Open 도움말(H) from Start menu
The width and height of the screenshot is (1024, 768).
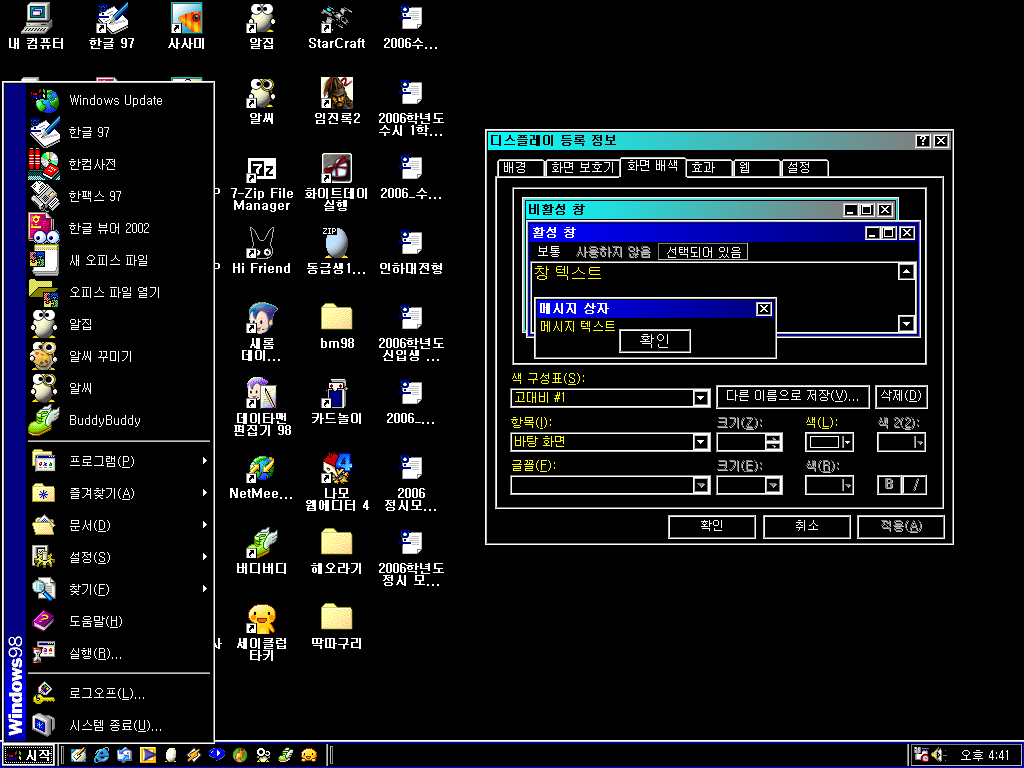coord(120,621)
